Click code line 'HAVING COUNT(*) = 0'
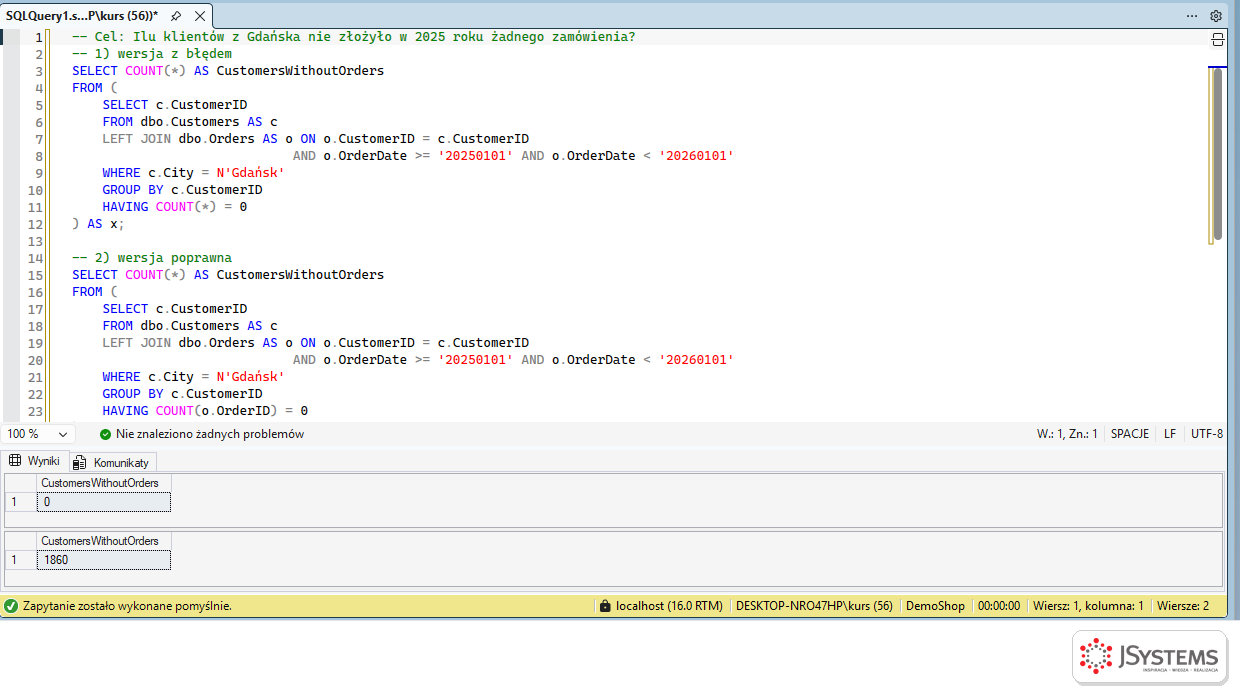The width and height of the screenshot is (1240, 692). click(x=175, y=207)
